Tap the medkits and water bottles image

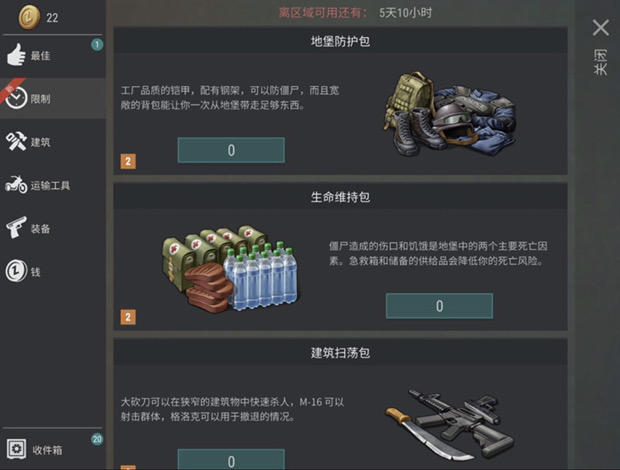click(231, 269)
